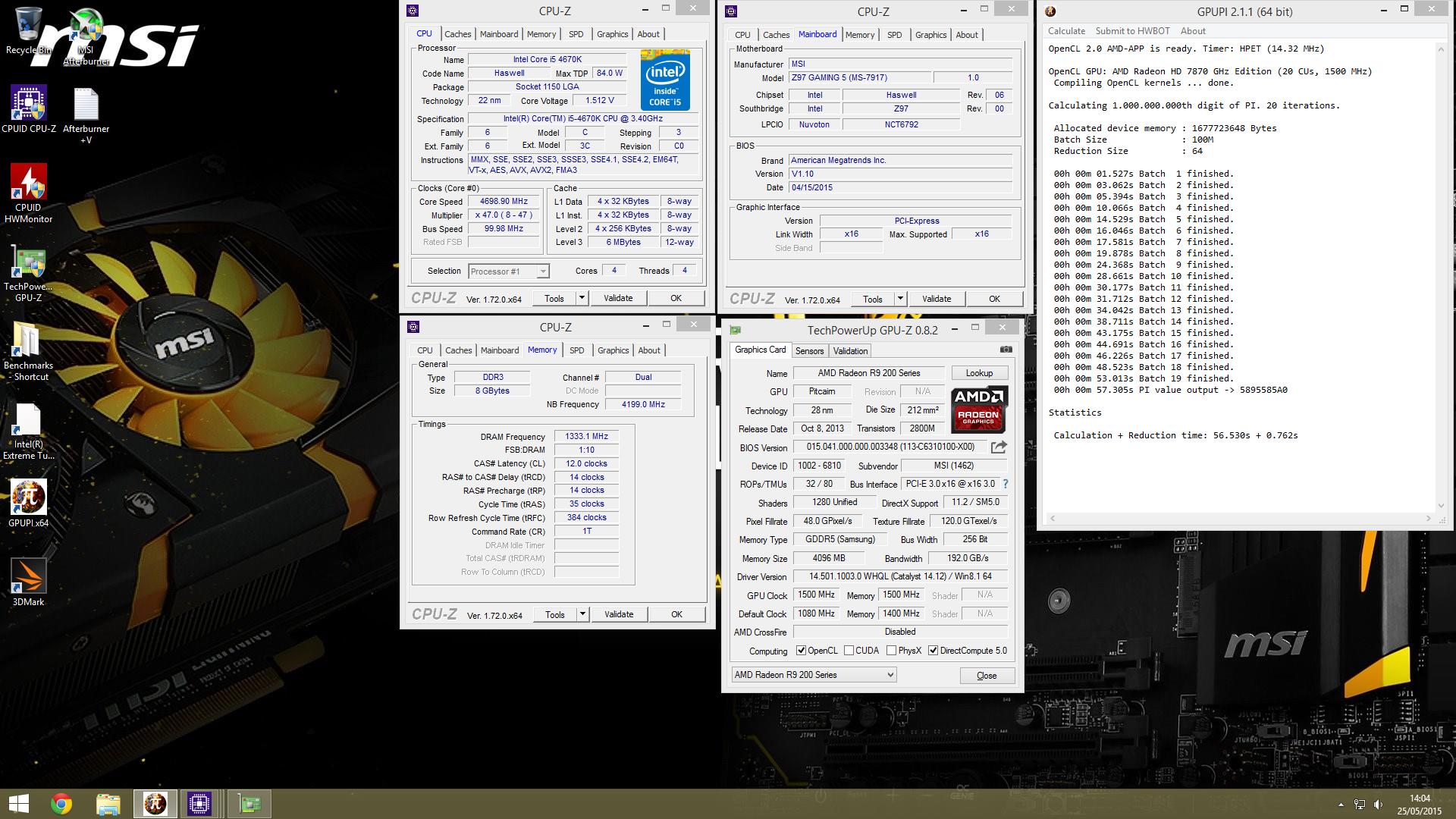Click the GPU Clock 1500 MHz field
The image size is (1456, 819).
tap(816, 595)
